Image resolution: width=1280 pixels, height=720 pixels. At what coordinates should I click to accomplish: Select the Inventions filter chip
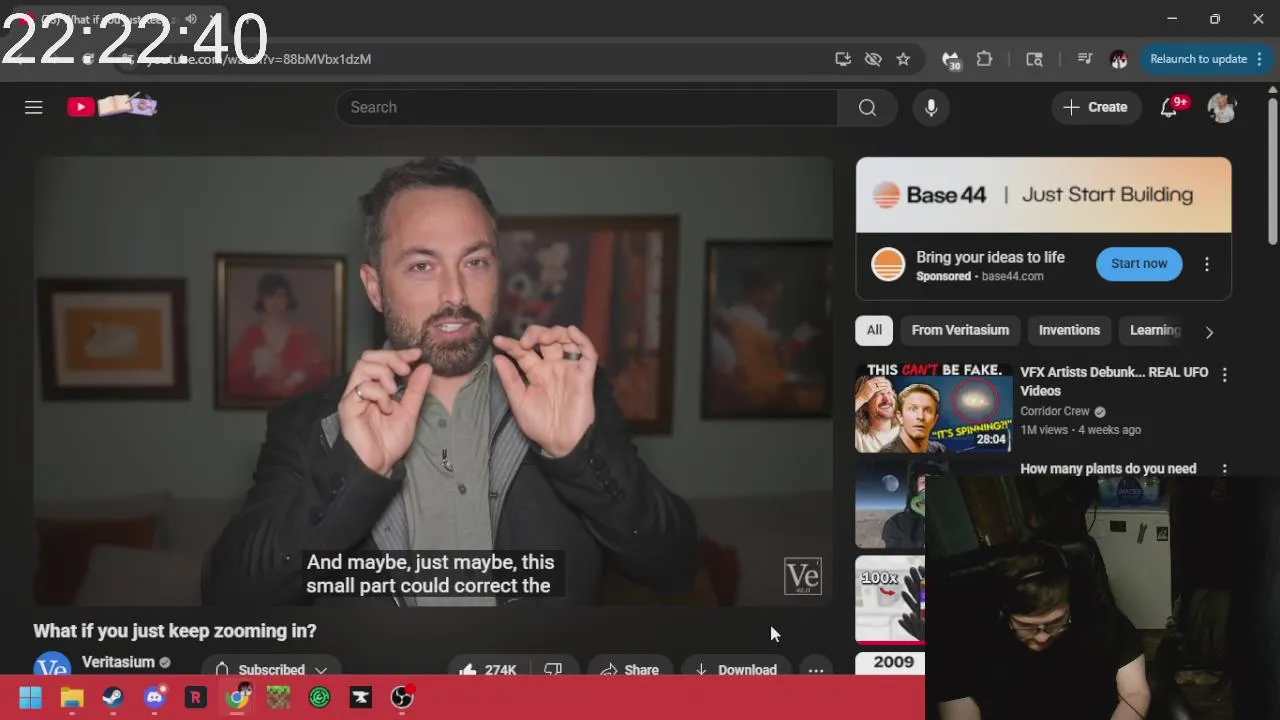pyautogui.click(x=1069, y=330)
